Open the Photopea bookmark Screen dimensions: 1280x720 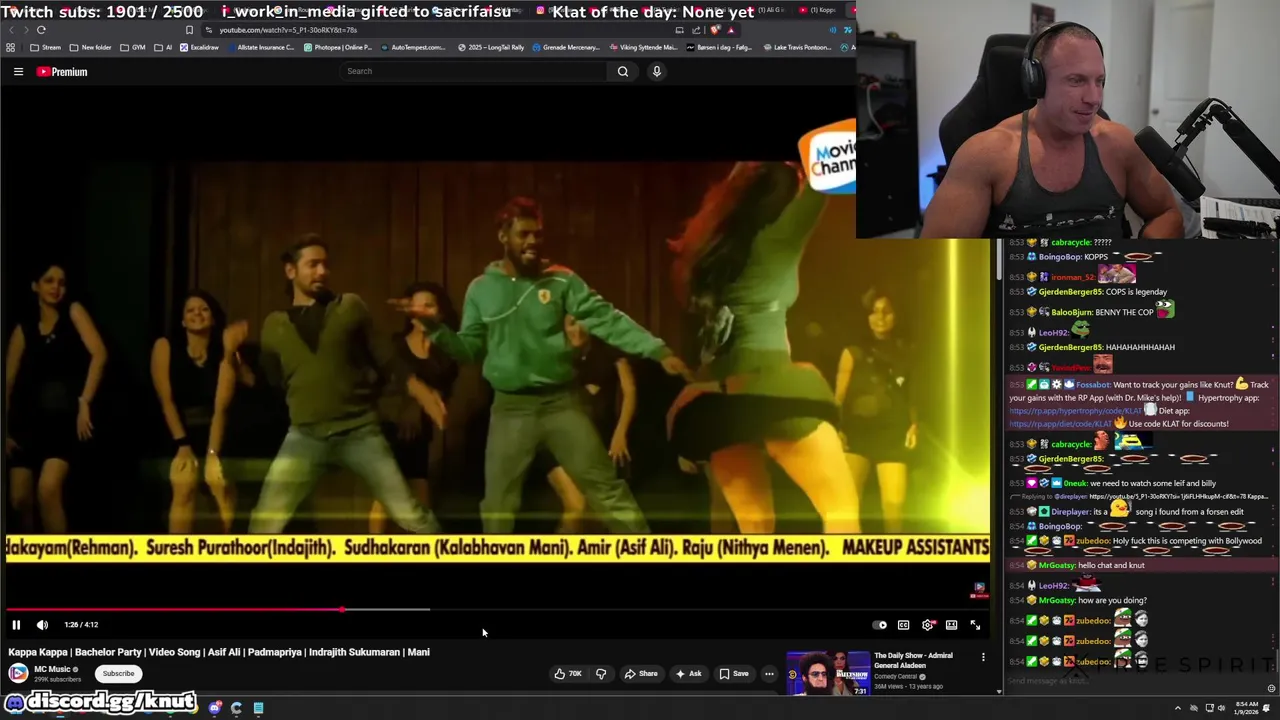(x=338, y=47)
